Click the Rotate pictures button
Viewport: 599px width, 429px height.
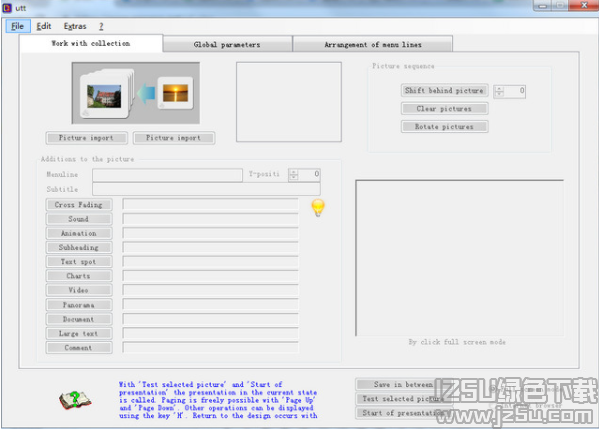point(444,126)
